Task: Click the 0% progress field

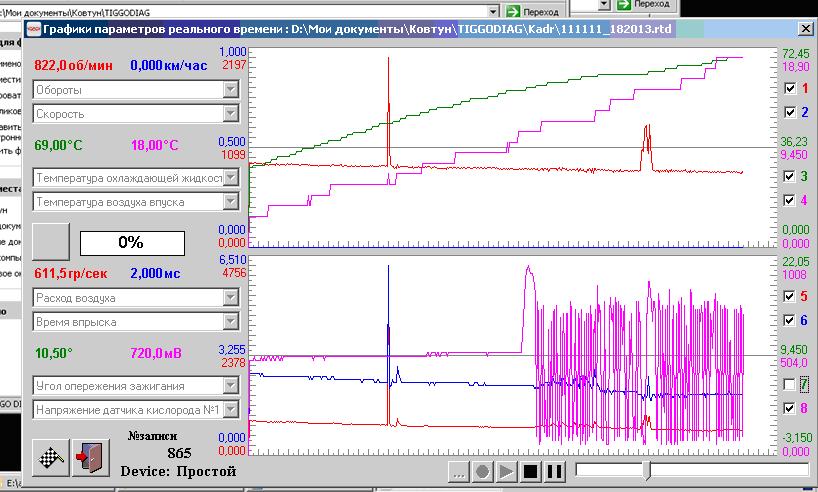Action: coord(132,243)
